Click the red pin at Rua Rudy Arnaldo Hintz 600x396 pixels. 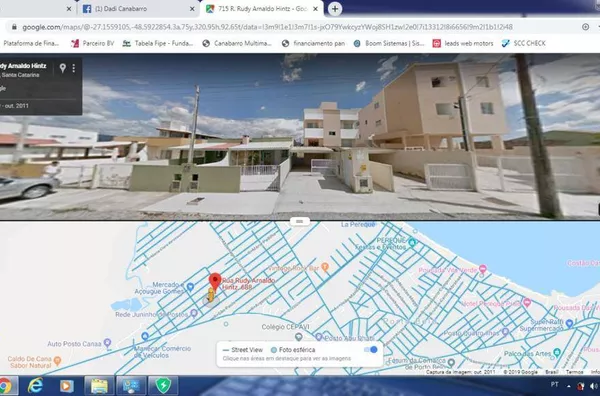[215, 282]
